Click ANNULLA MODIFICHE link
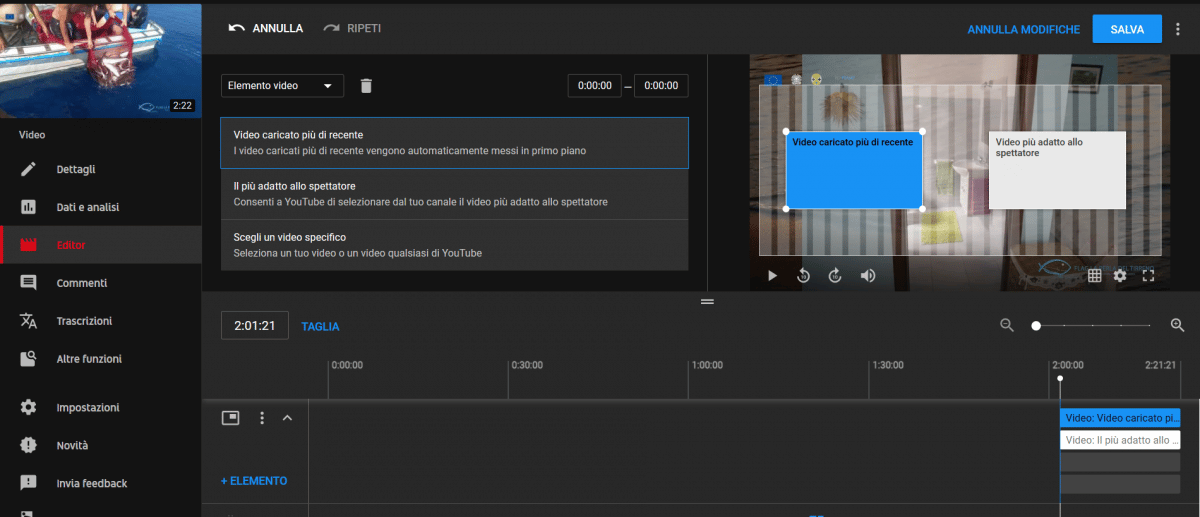 click(1023, 29)
